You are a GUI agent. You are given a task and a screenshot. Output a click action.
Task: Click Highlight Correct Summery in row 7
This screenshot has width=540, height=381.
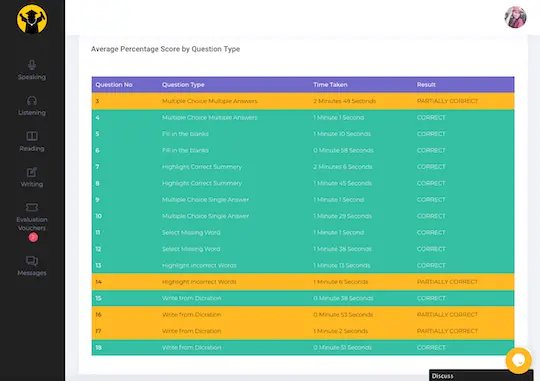pos(202,167)
